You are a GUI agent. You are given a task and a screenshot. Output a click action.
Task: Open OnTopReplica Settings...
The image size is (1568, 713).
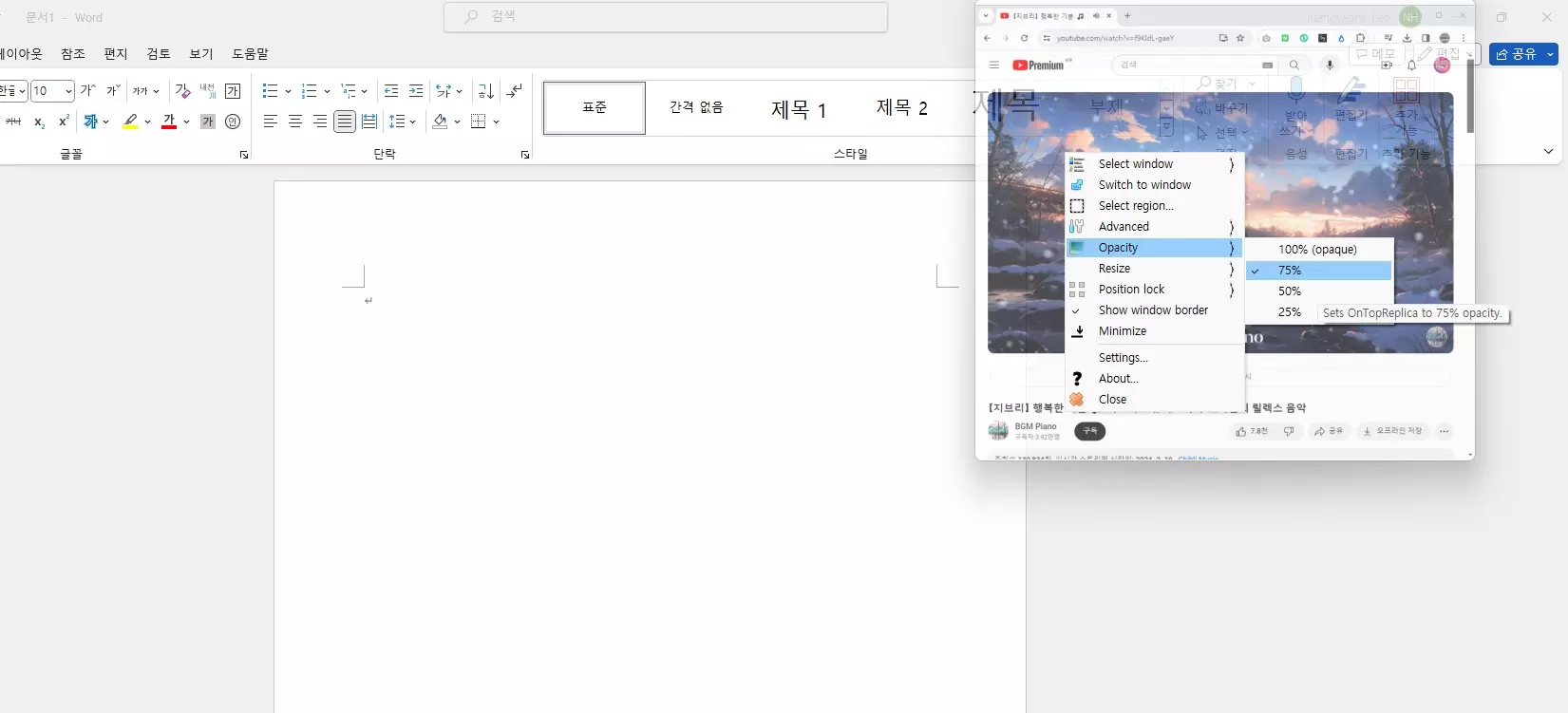(x=1155, y=358)
